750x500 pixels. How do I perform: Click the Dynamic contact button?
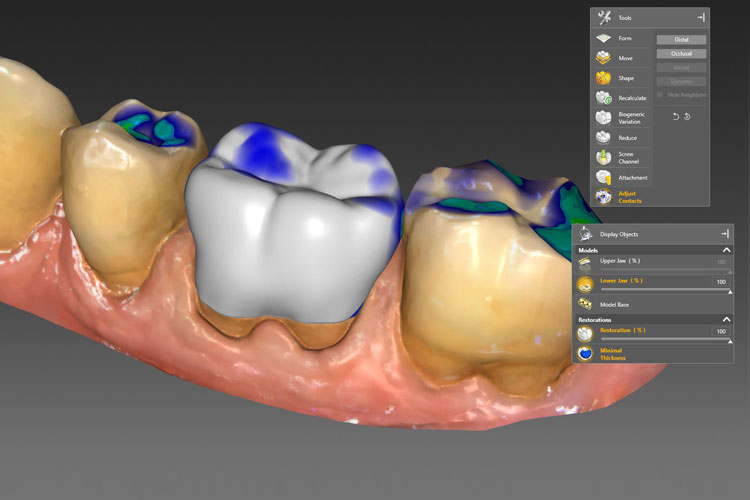coord(681,81)
